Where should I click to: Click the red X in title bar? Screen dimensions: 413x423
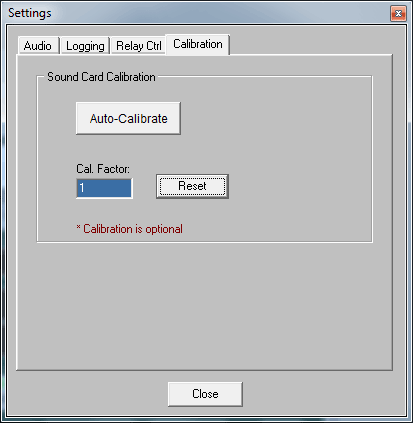tap(398, 14)
